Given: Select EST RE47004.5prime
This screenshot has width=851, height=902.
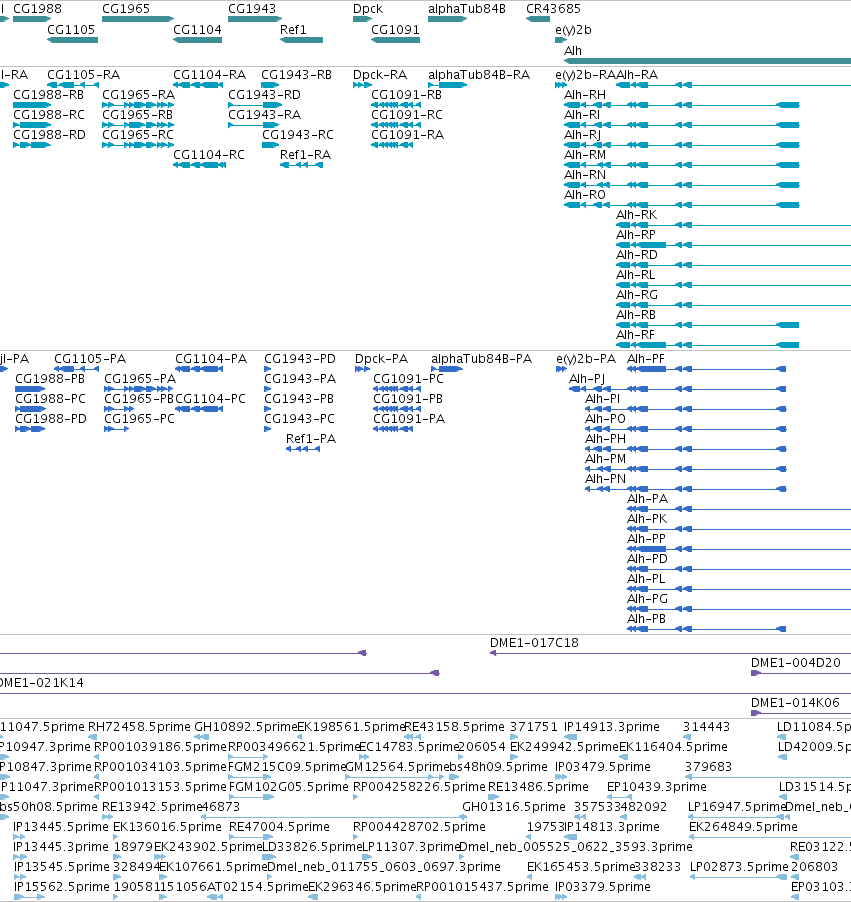Looking at the screenshot, I should tap(279, 827).
